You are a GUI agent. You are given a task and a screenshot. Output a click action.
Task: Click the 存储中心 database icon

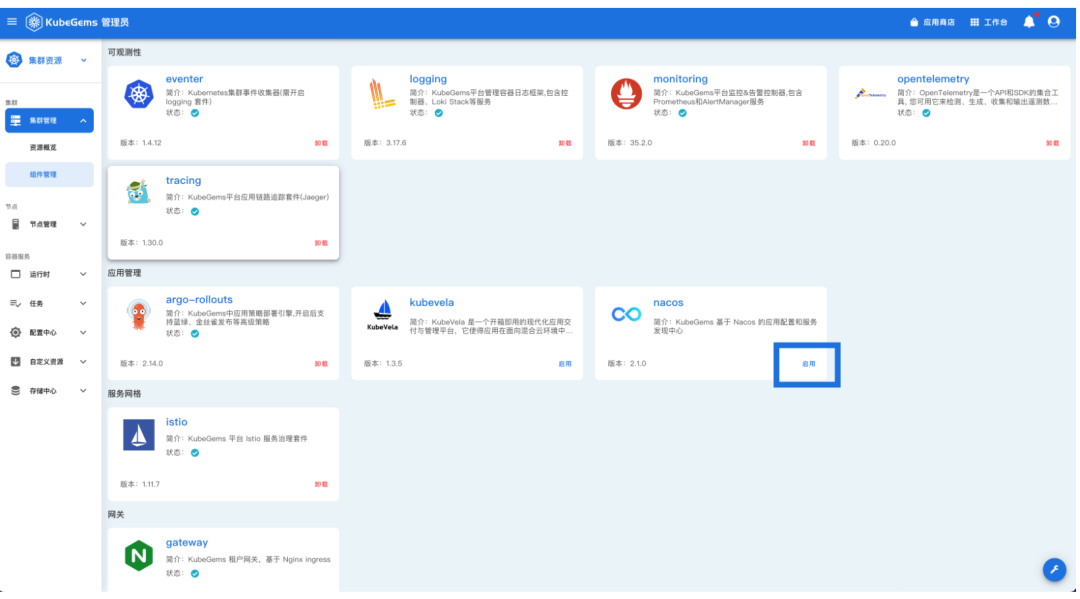point(15,390)
